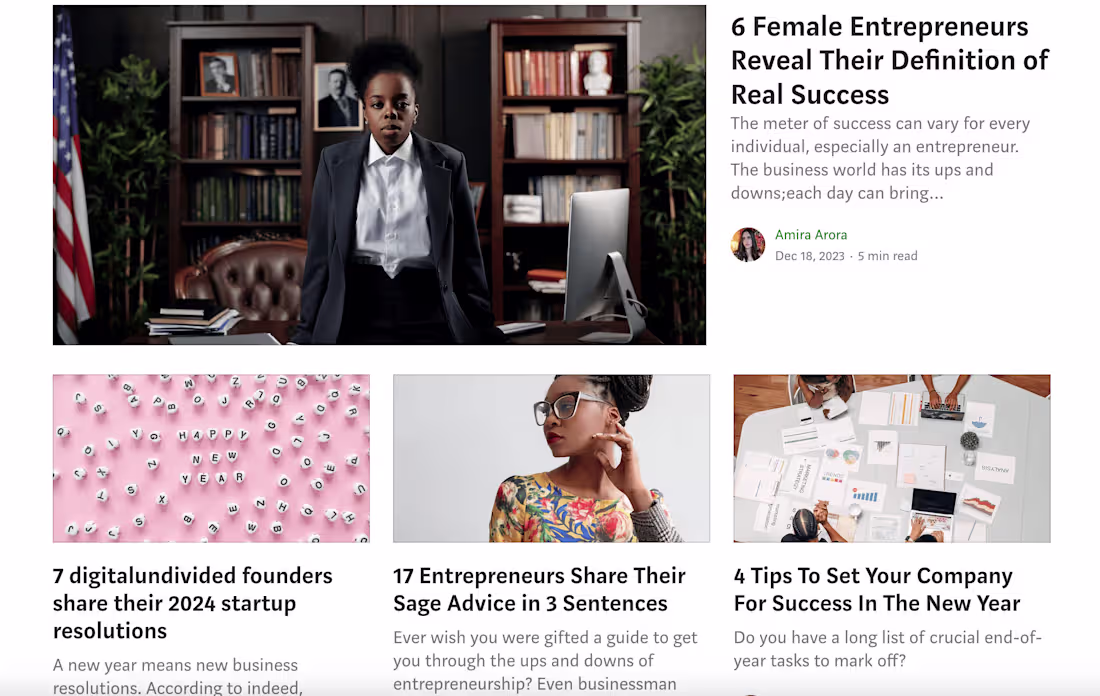
Task: Click the photo of the woman in glasses
Action: [x=551, y=458]
